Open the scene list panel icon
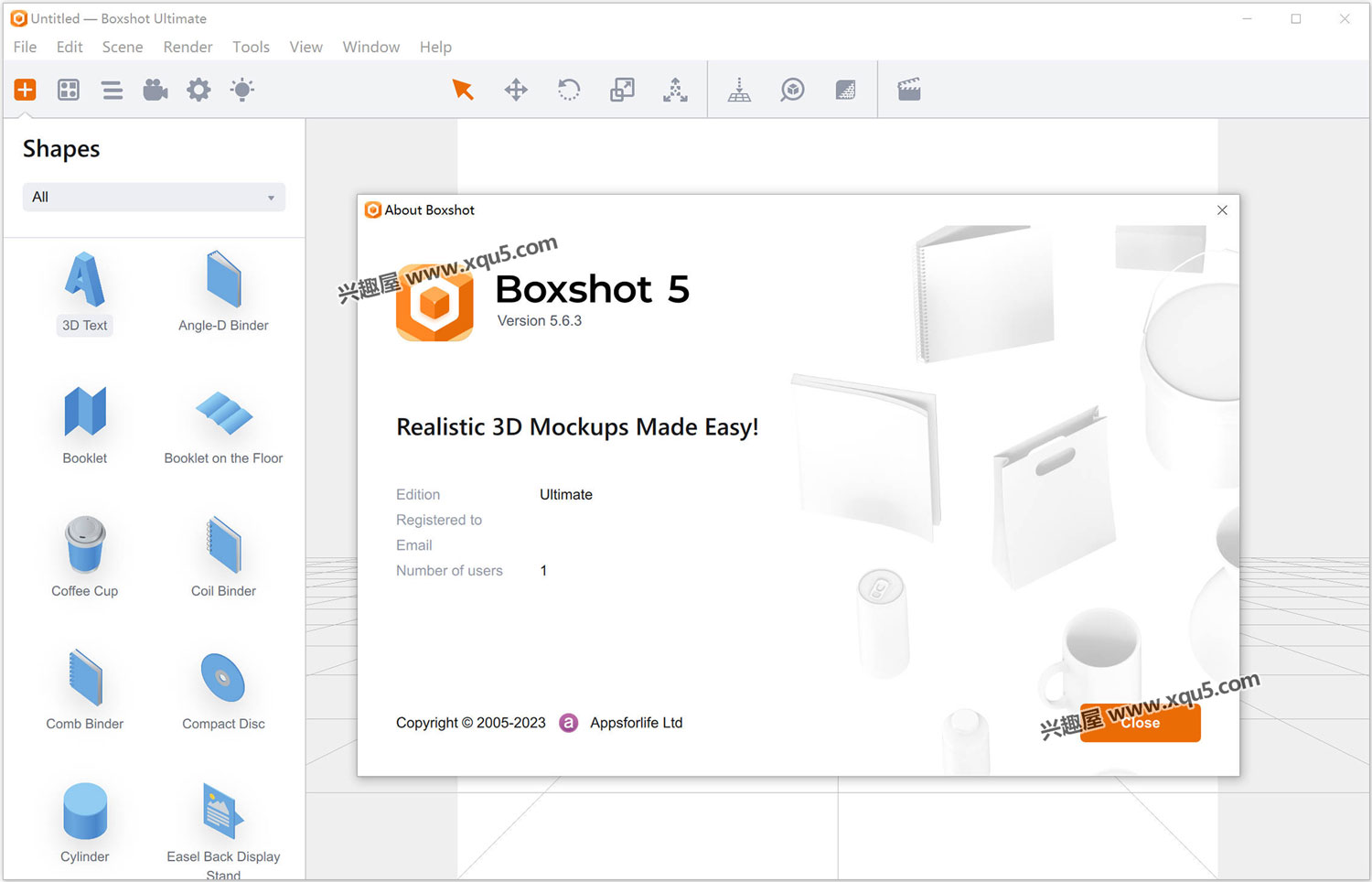Screen dimensions: 1372x882 tap(113, 90)
